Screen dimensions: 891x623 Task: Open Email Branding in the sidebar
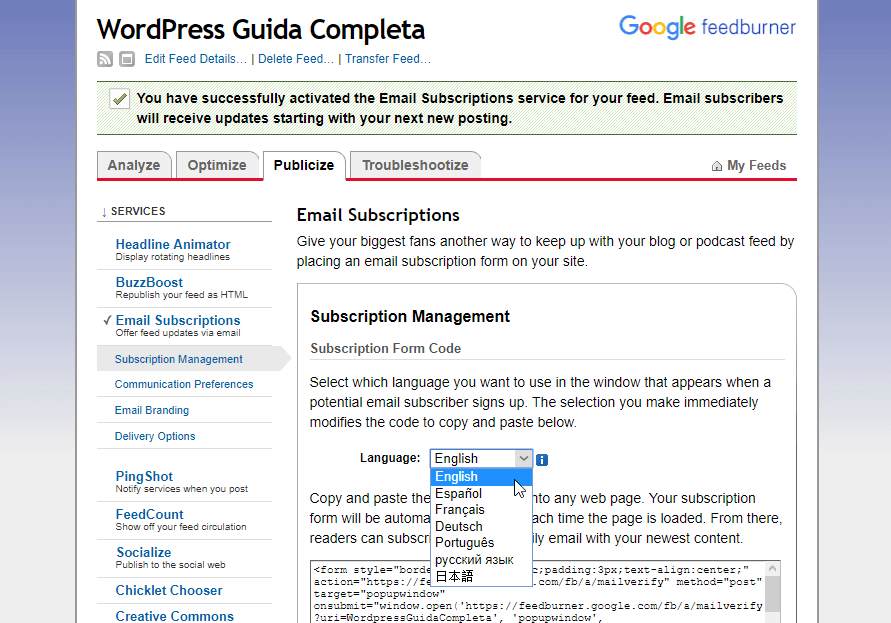(x=152, y=410)
